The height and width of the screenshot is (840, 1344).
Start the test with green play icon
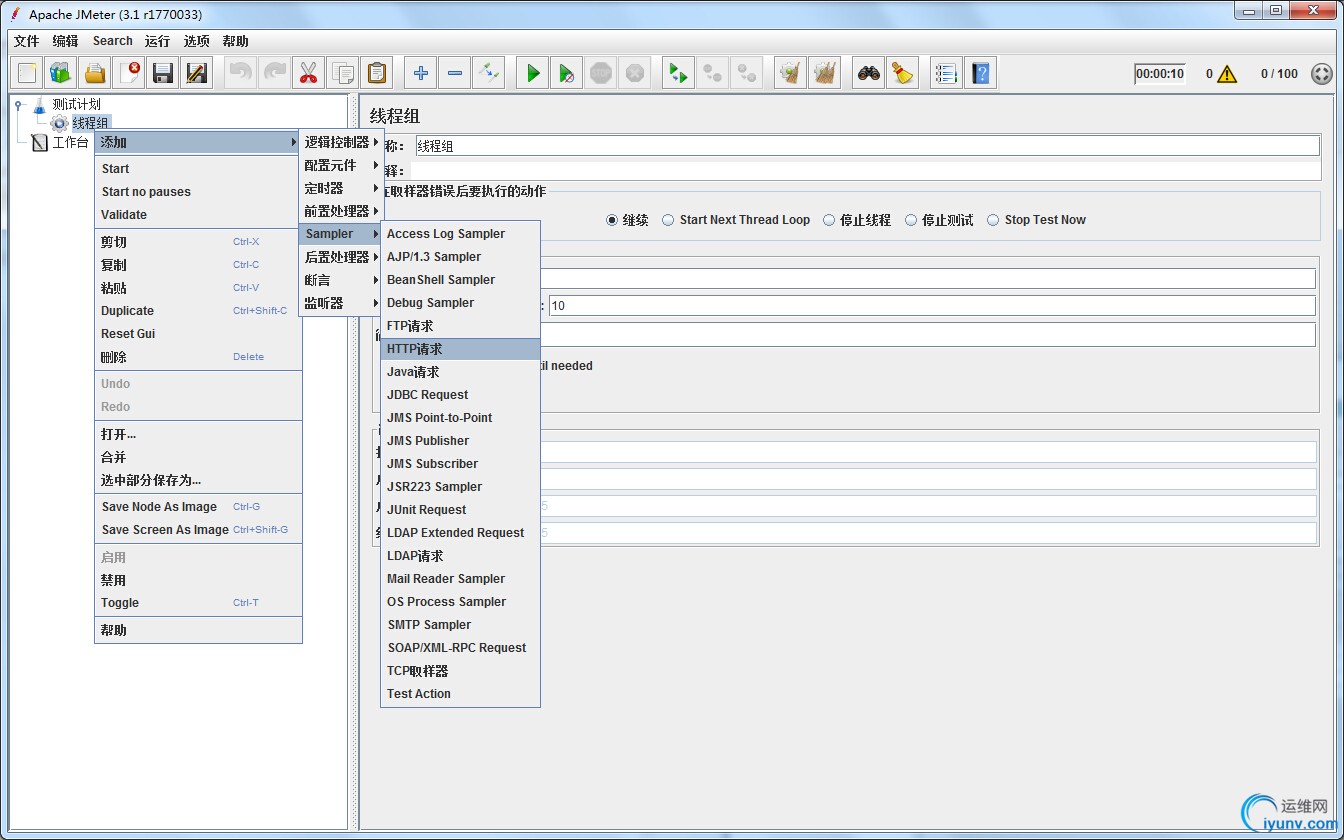[533, 73]
